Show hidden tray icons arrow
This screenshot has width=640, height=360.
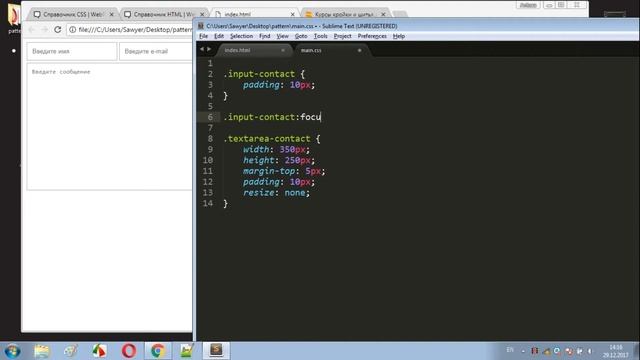523,351
